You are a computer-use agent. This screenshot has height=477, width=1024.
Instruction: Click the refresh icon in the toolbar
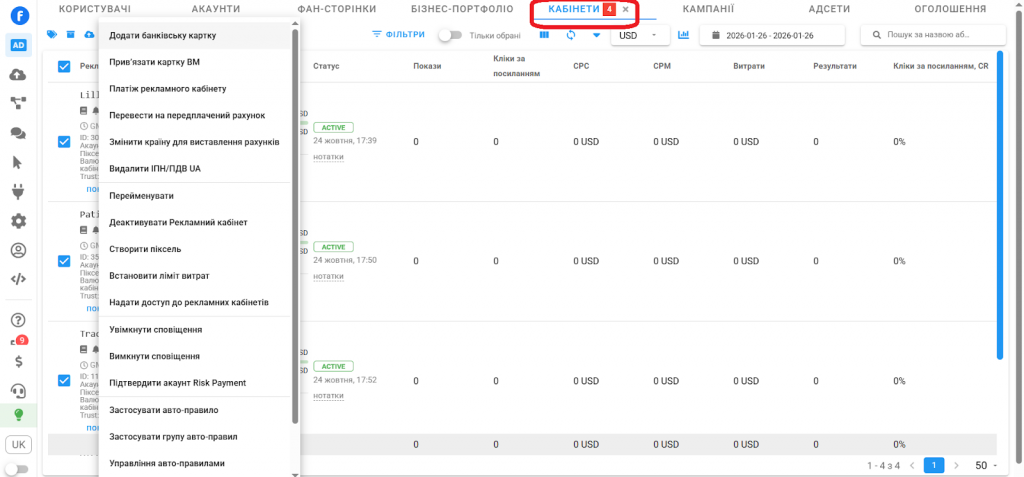pos(571,35)
